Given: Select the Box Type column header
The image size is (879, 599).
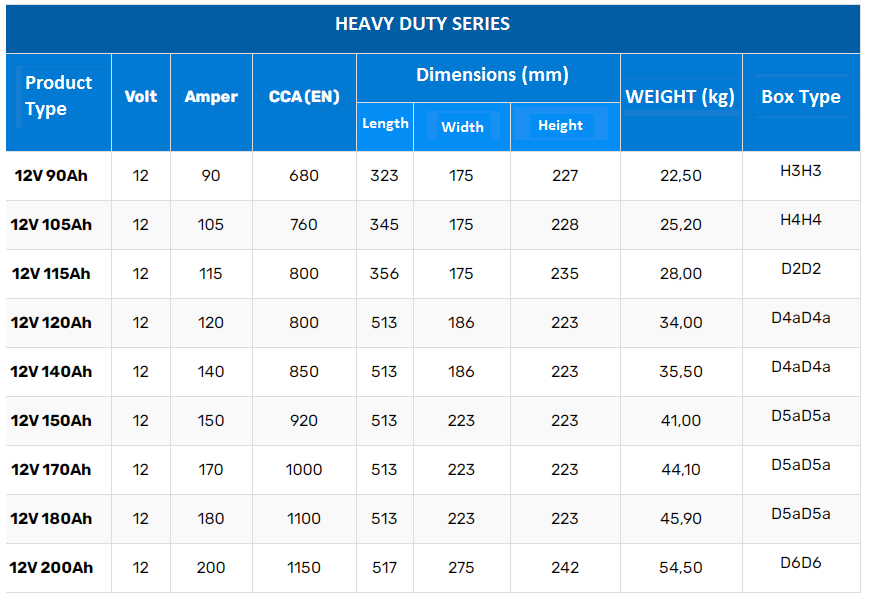Looking at the screenshot, I should tap(800, 97).
